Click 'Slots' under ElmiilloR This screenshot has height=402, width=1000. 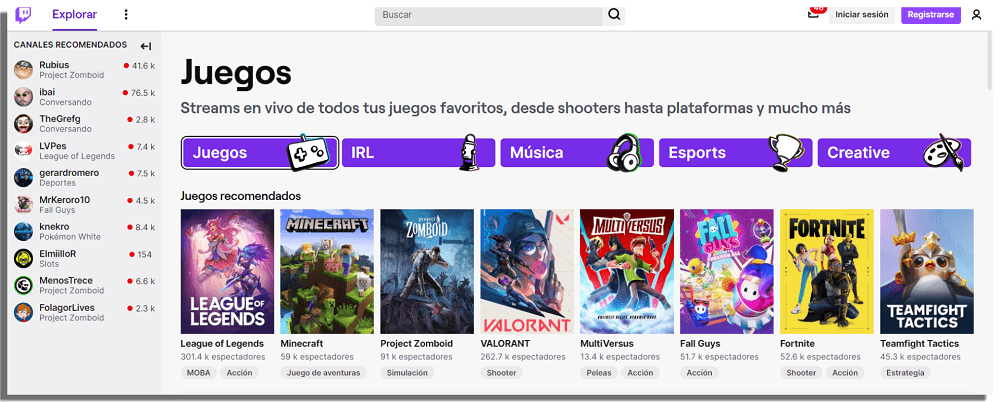[x=49, y=264]
